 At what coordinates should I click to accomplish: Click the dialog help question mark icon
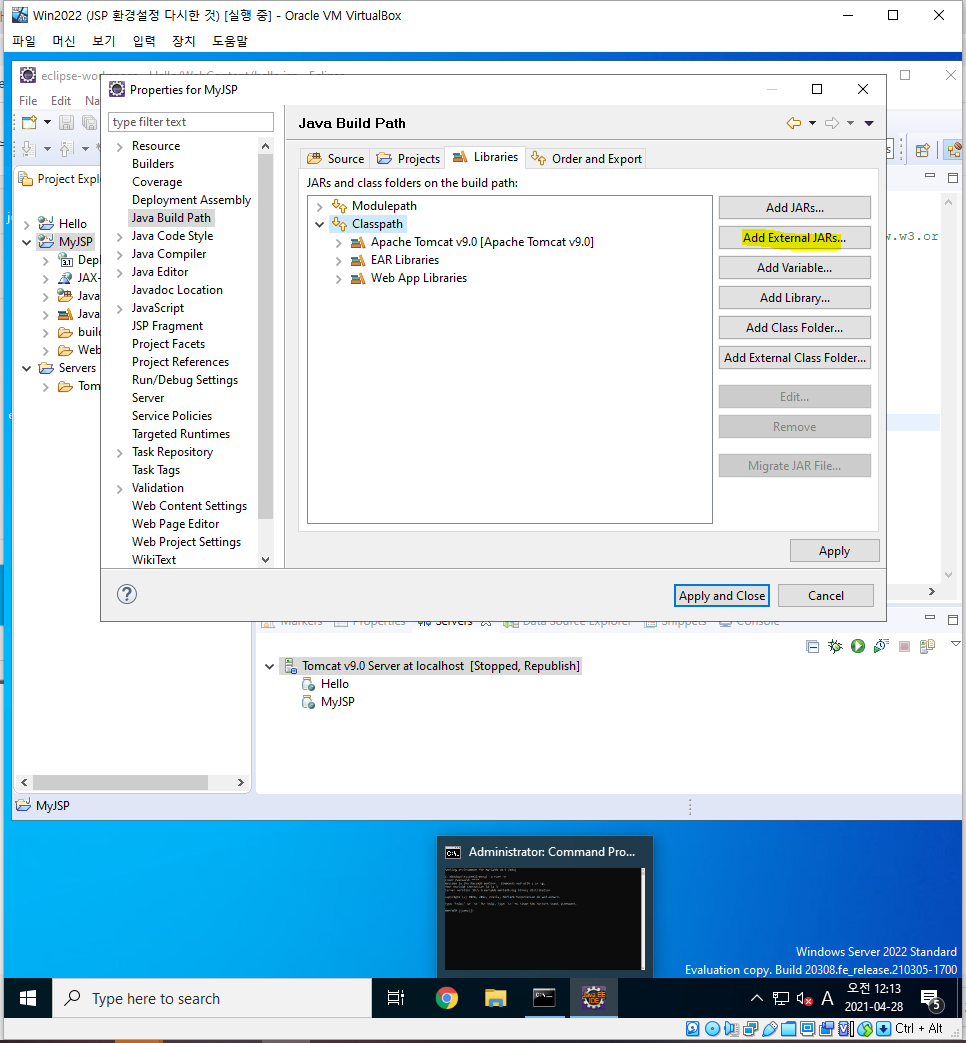coord(126,594)
